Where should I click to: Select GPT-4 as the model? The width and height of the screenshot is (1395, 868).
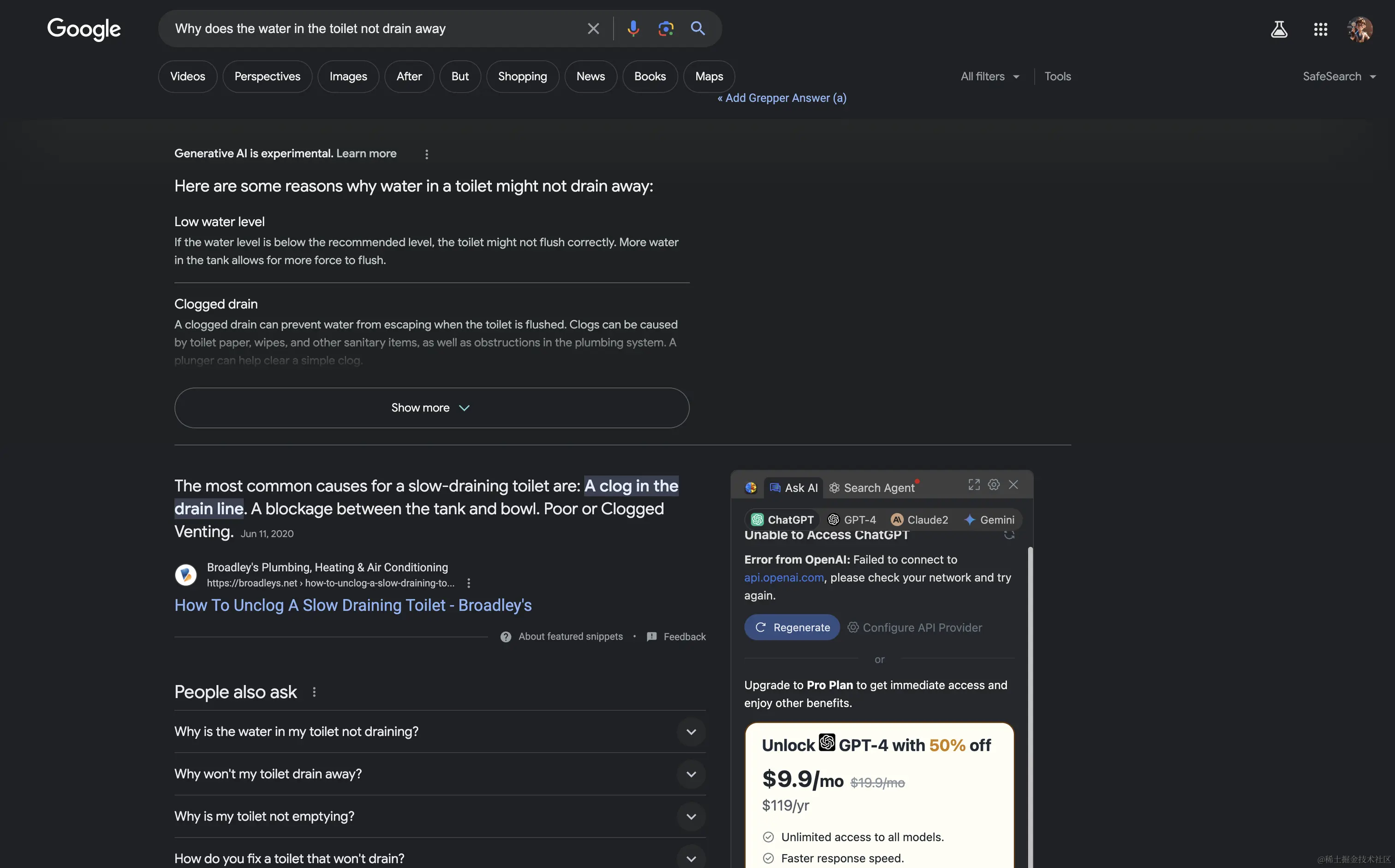tap(852, 519)
